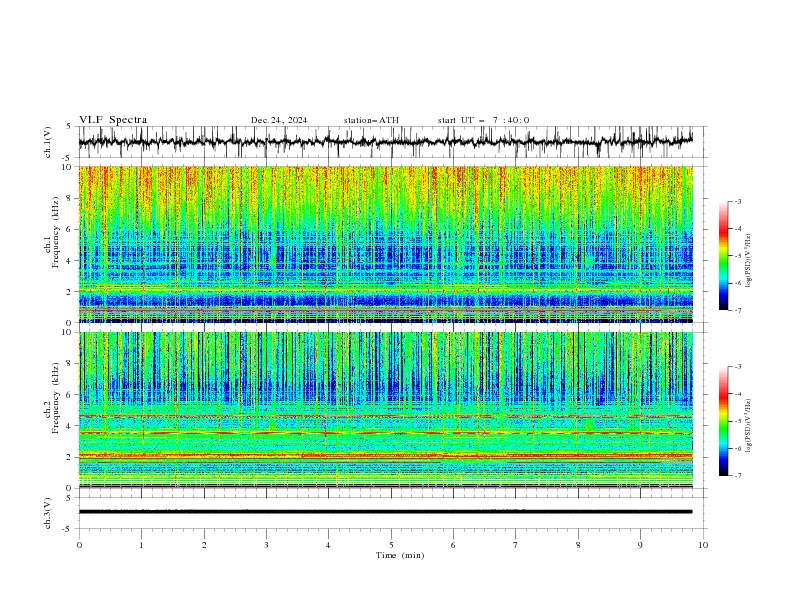792x612 pixels.
Task: Click inside the ch.2 spectrogram panel
Action: pyautogui.click(x=385, y=410)
